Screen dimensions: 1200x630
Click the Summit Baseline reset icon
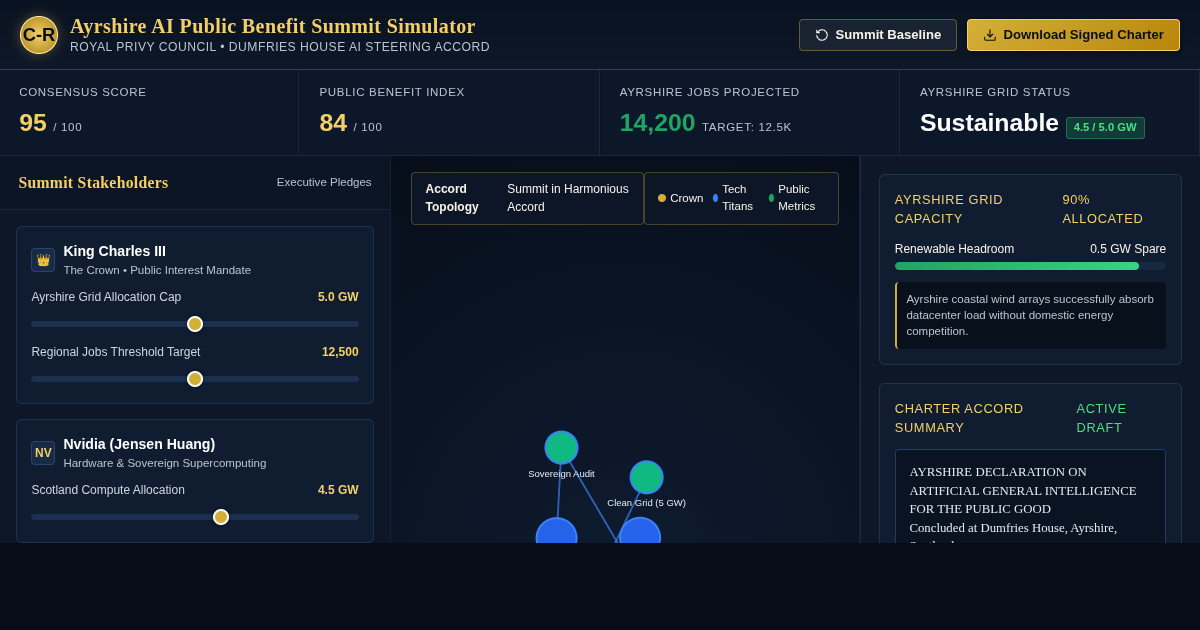(822, 35)
